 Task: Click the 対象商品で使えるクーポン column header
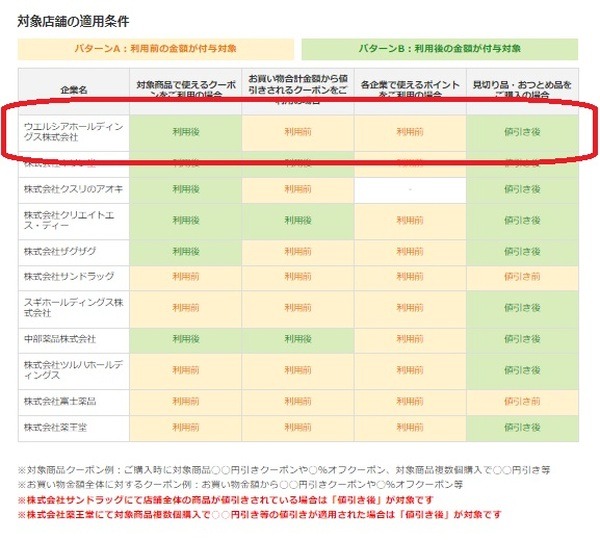186,91
